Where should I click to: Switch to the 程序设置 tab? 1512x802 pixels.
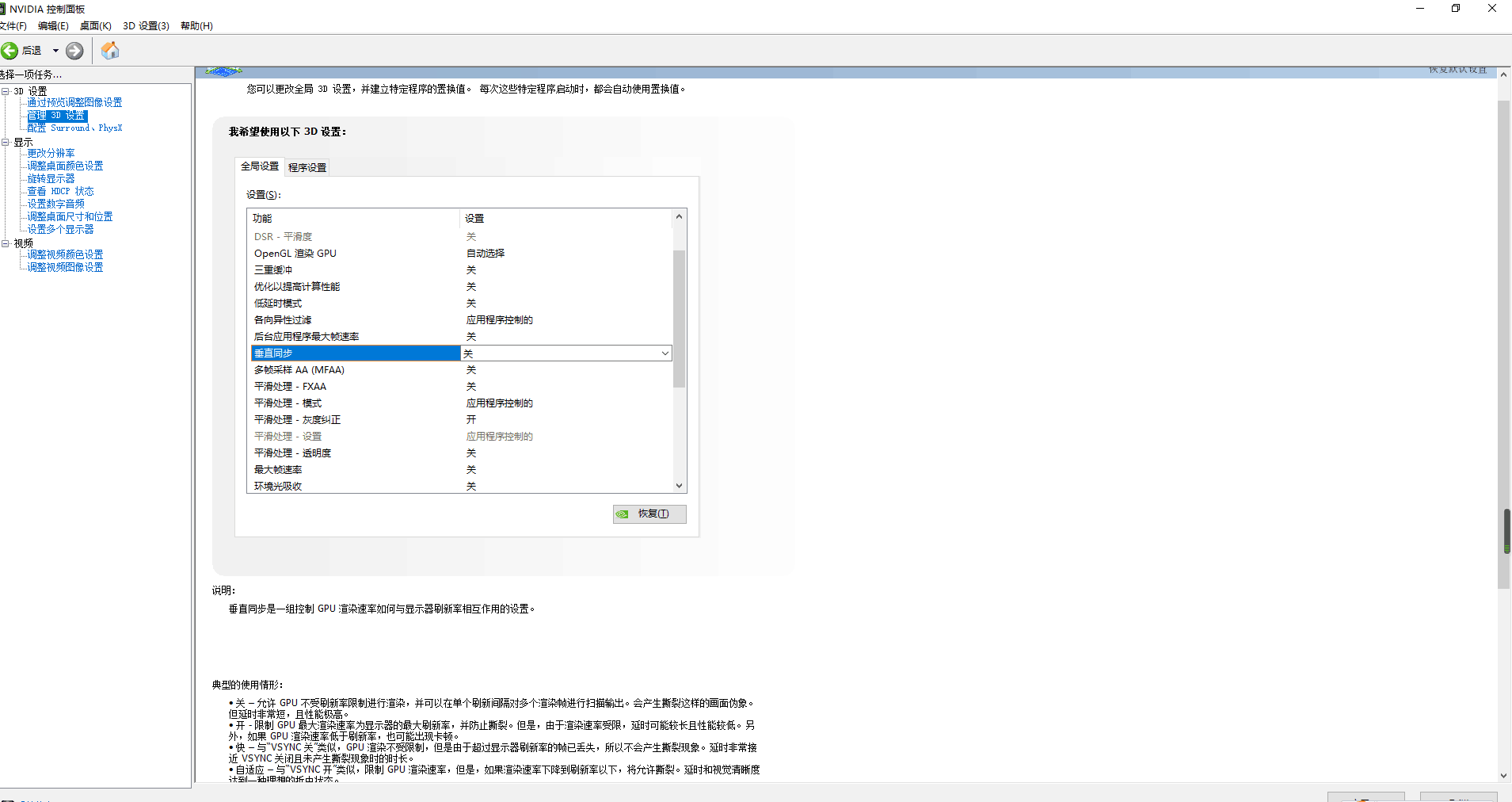point(307,168)
